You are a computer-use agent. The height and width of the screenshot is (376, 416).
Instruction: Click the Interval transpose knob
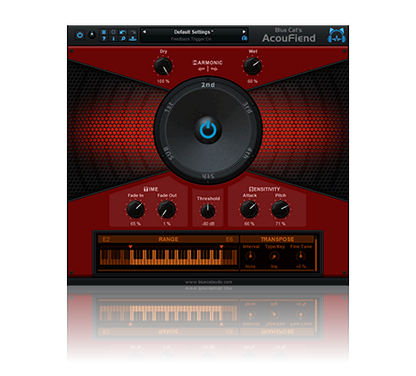click(x=250, y=256)
